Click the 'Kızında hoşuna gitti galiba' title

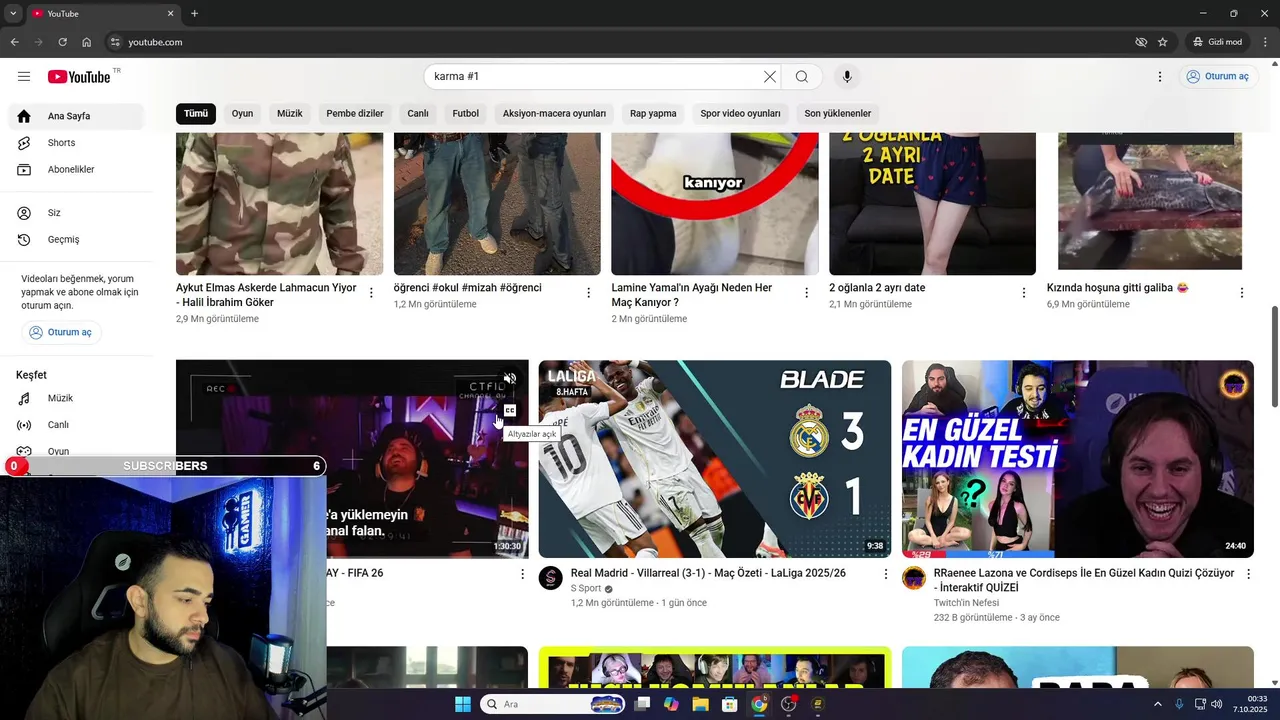[1118, 288]
